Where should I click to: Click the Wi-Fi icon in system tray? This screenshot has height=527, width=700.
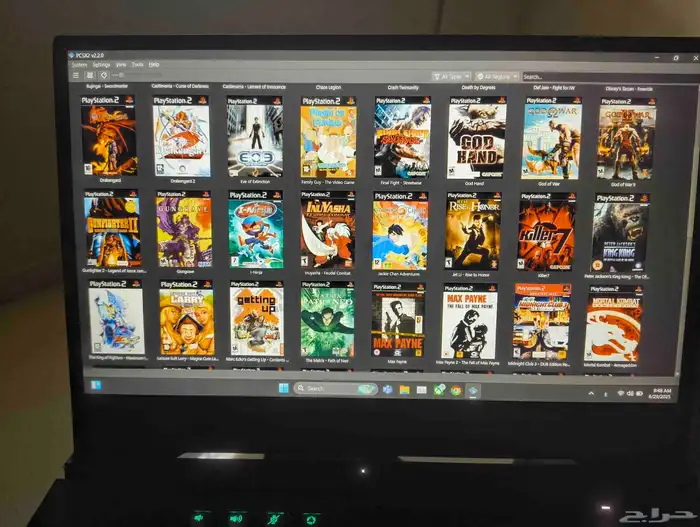click(x=621, y=393)
